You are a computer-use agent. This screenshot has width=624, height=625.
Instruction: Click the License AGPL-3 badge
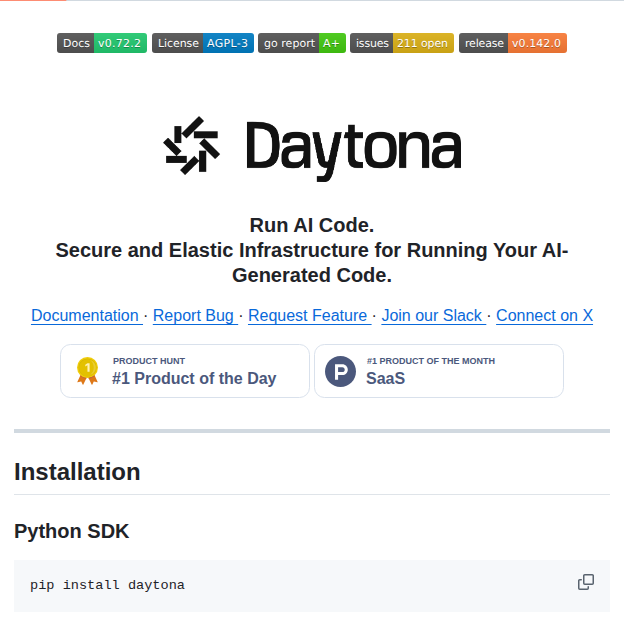[203, 43]
